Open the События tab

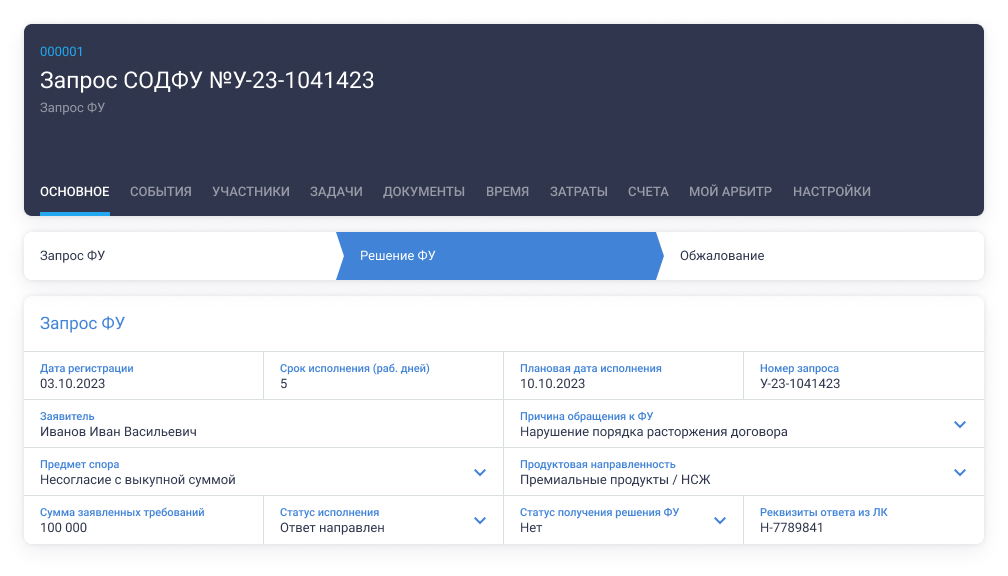(x=160, y=191)
